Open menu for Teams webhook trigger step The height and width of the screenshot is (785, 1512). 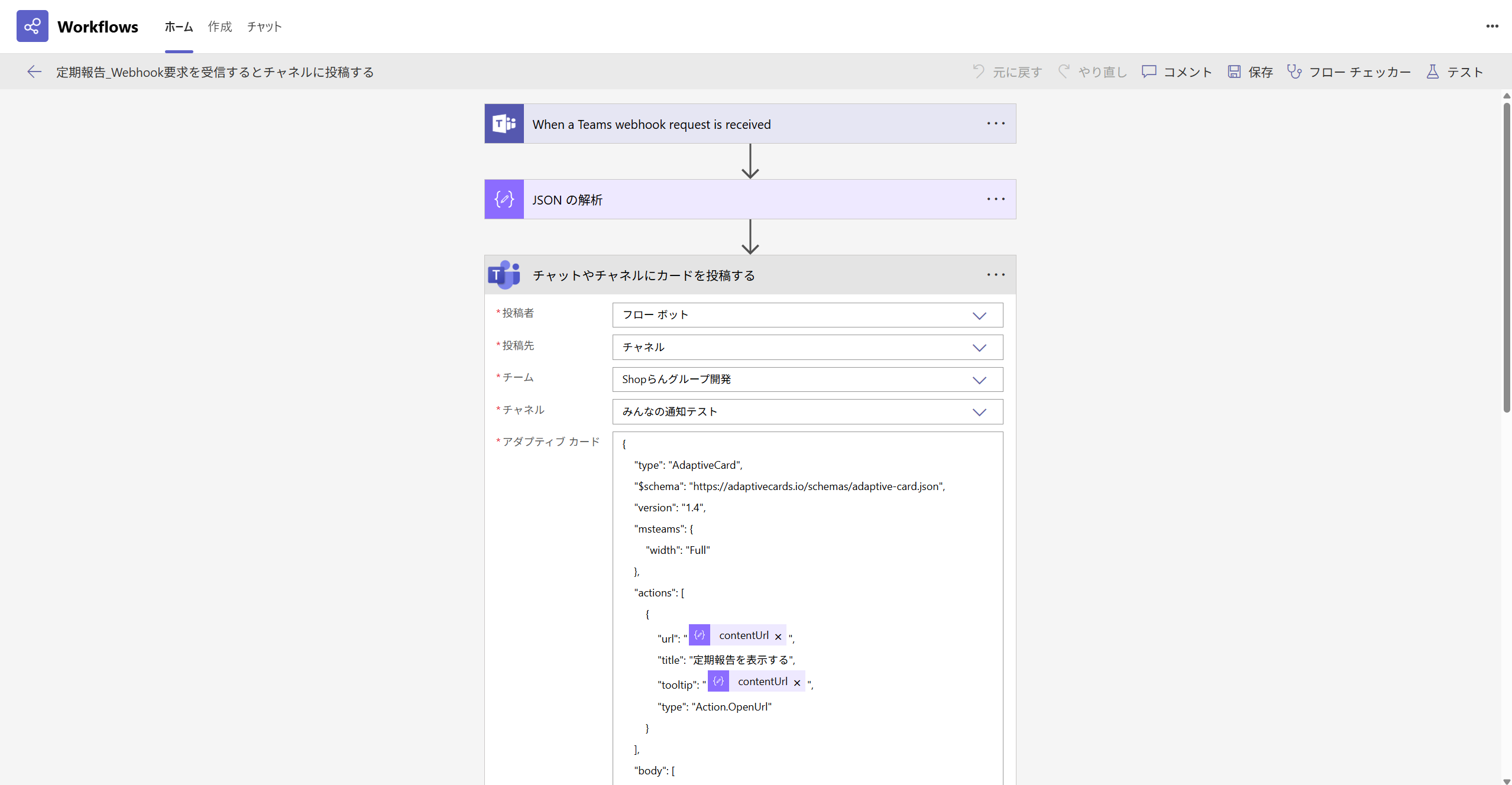click(996, 124)
